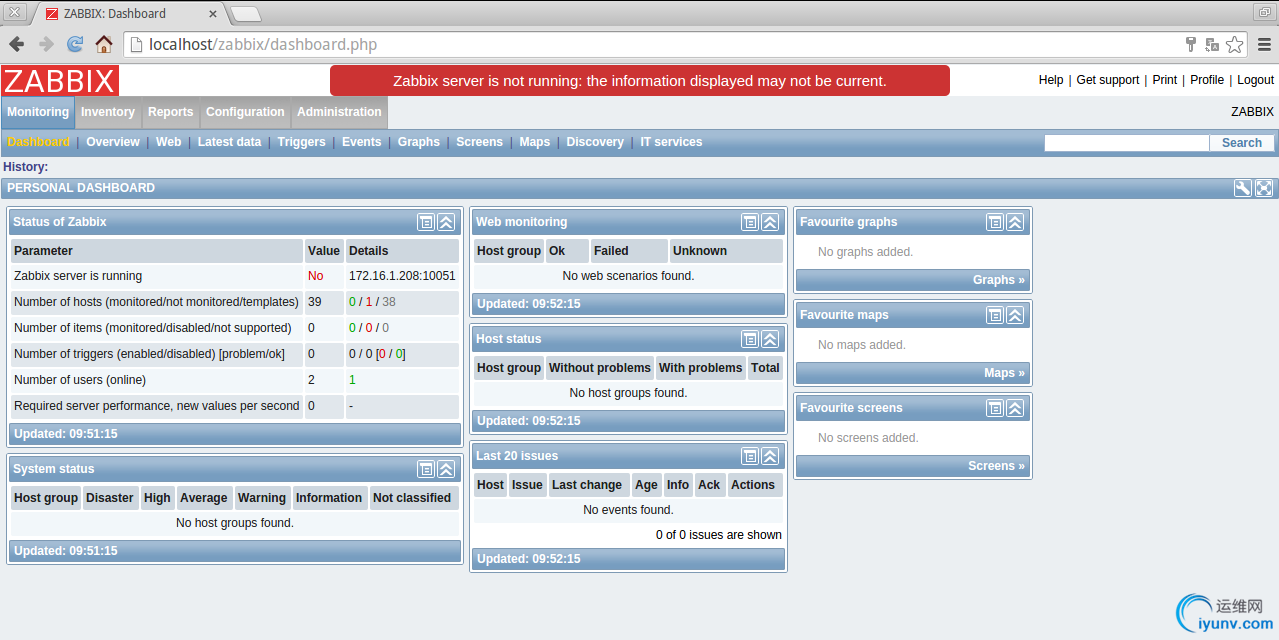1279x640 pixels.
Task: Open System status widget menu icon
Action: pyautogui.click(x=426, y=469)
